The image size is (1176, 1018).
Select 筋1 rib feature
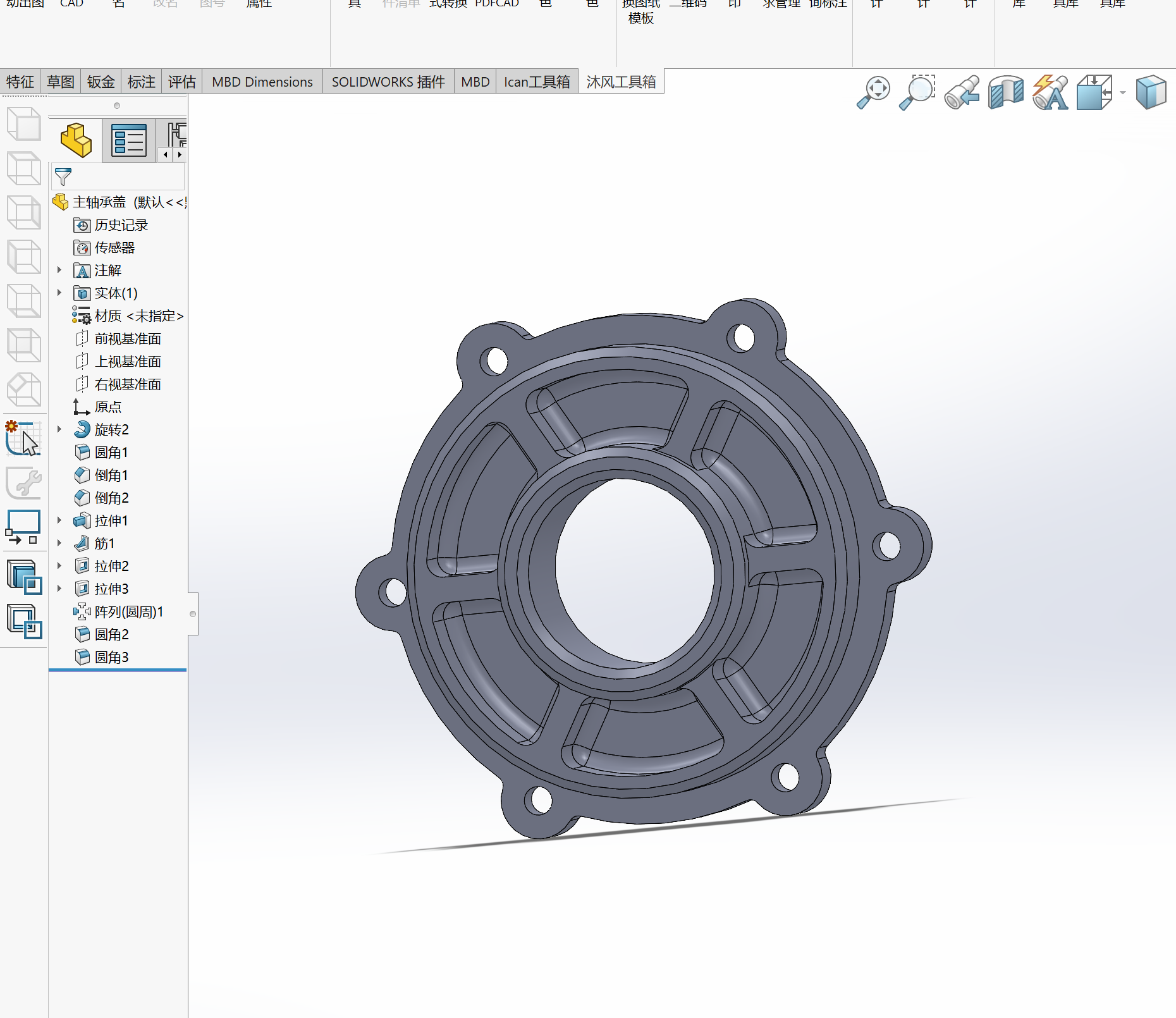94,544
